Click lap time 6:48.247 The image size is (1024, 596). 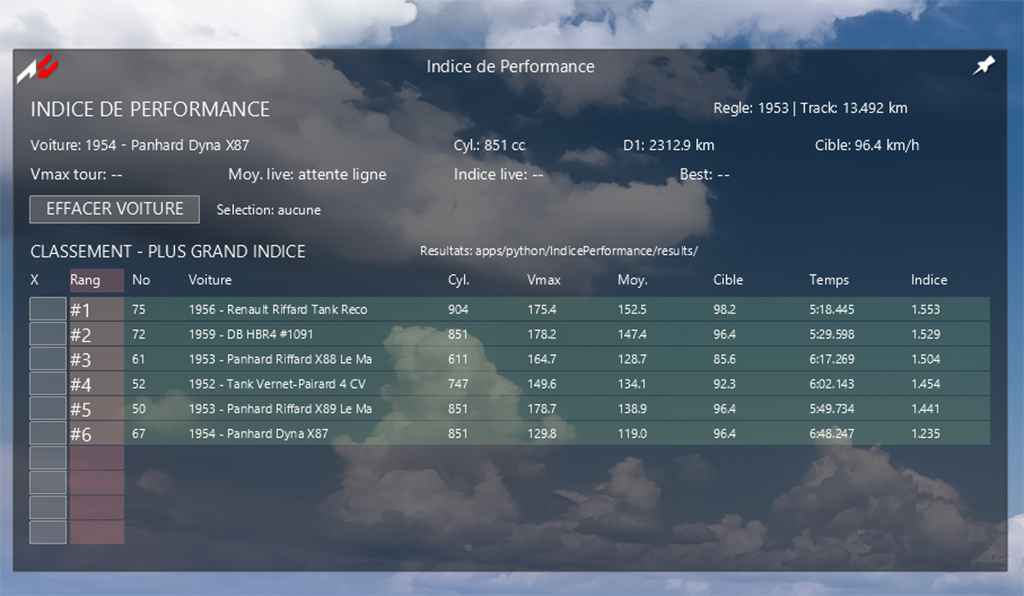(x=831, y=433)
